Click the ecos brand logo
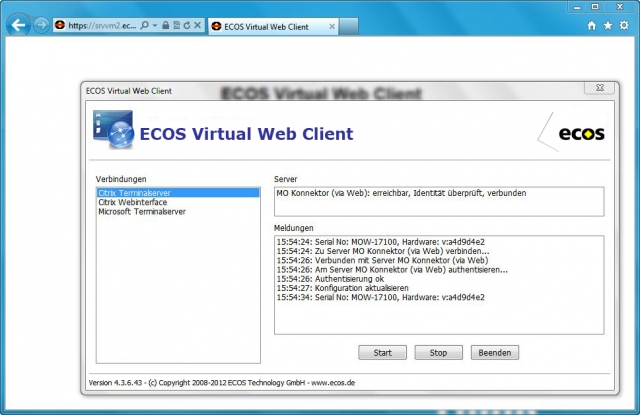Screen dimensions: 640x415 pyautogui.click(x=581, y=133)
